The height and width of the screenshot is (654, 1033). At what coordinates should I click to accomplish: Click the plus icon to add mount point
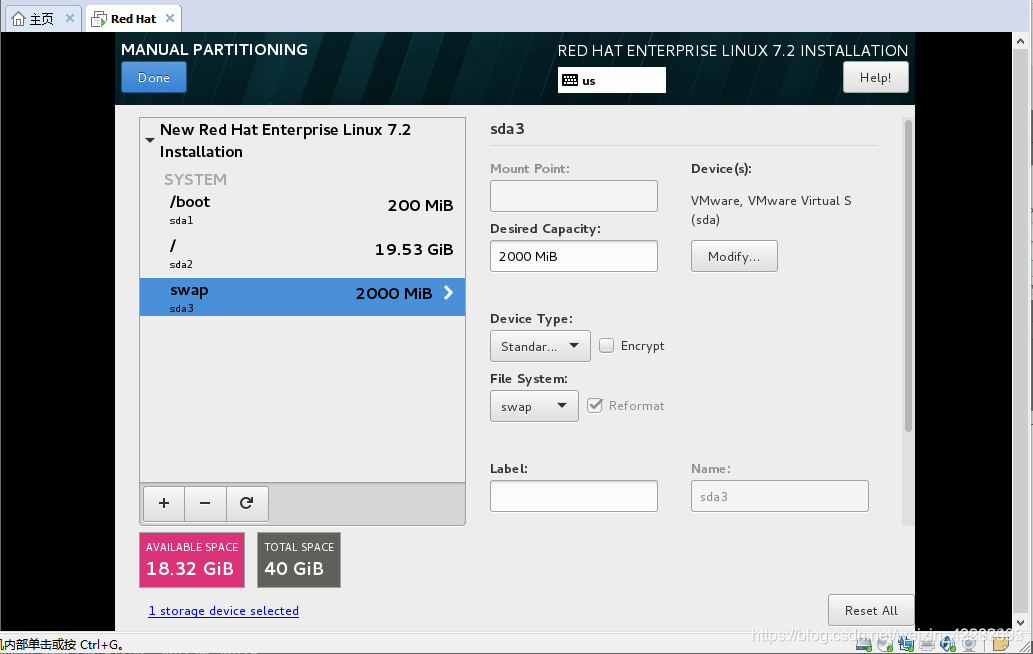(x=164, y=503)
